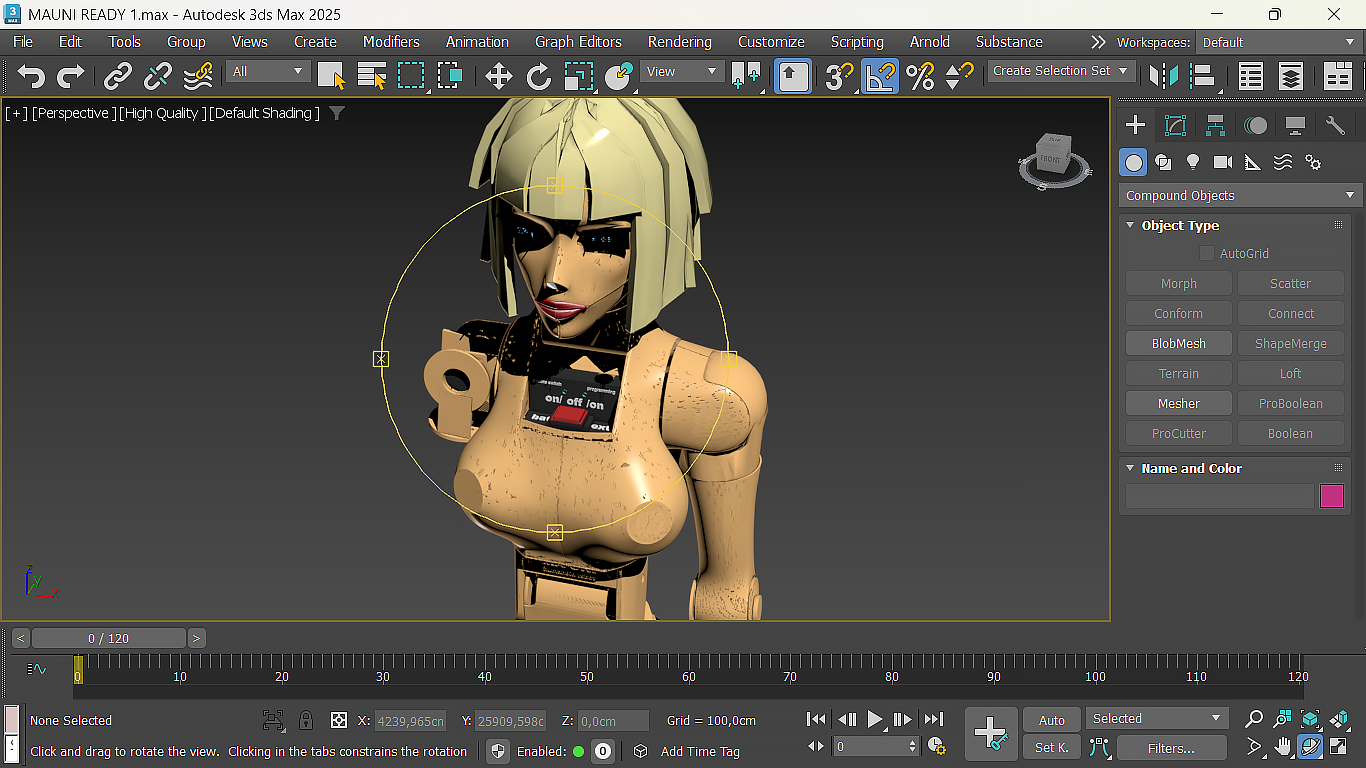
Task: Activate the Bind to Space Warp tool
Action: click(x=198, y=76)
